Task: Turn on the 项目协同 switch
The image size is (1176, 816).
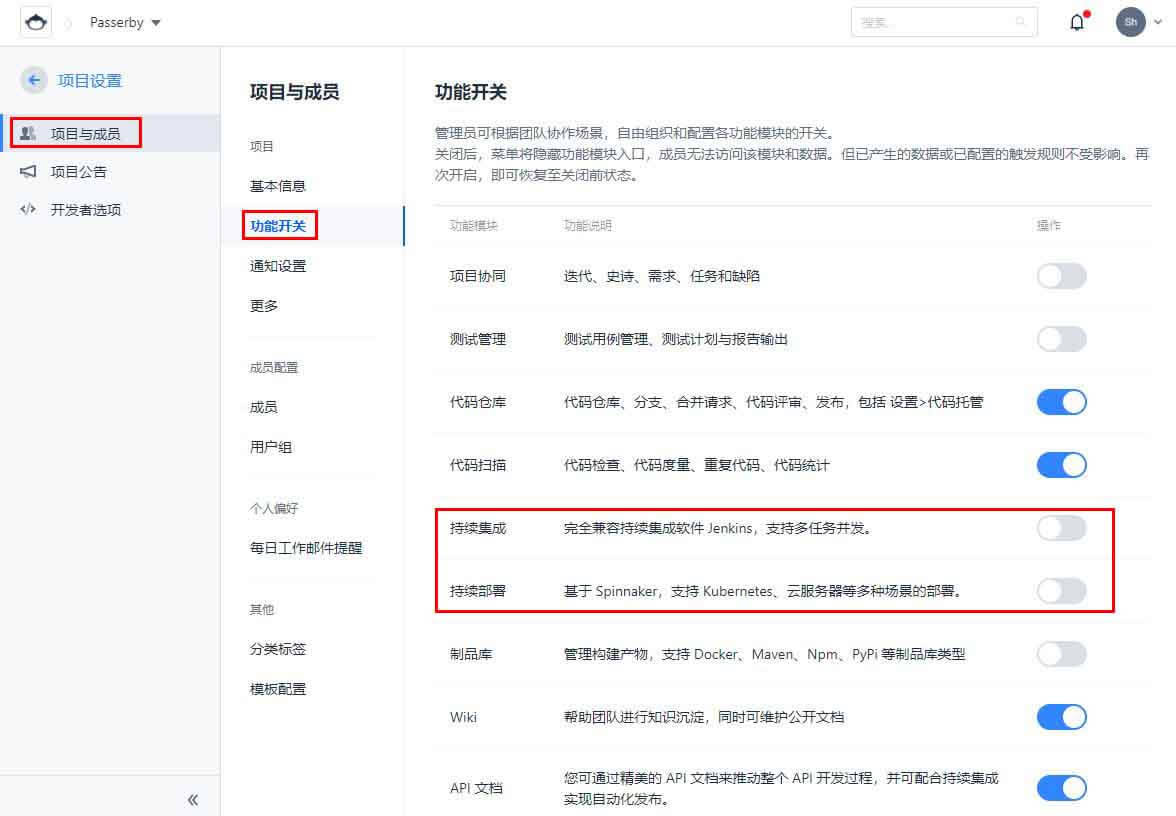Action: tap(1061, 276)
